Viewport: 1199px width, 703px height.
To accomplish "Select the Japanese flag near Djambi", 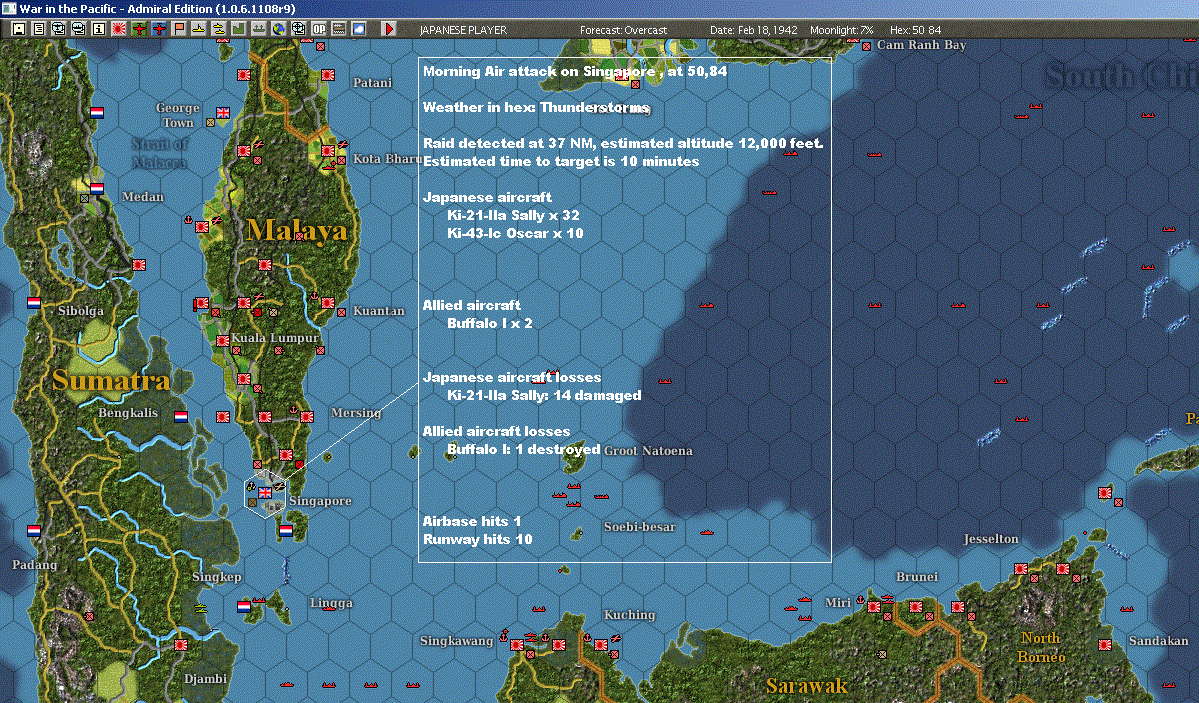I will pyautogui.click(x=180, y=645).
